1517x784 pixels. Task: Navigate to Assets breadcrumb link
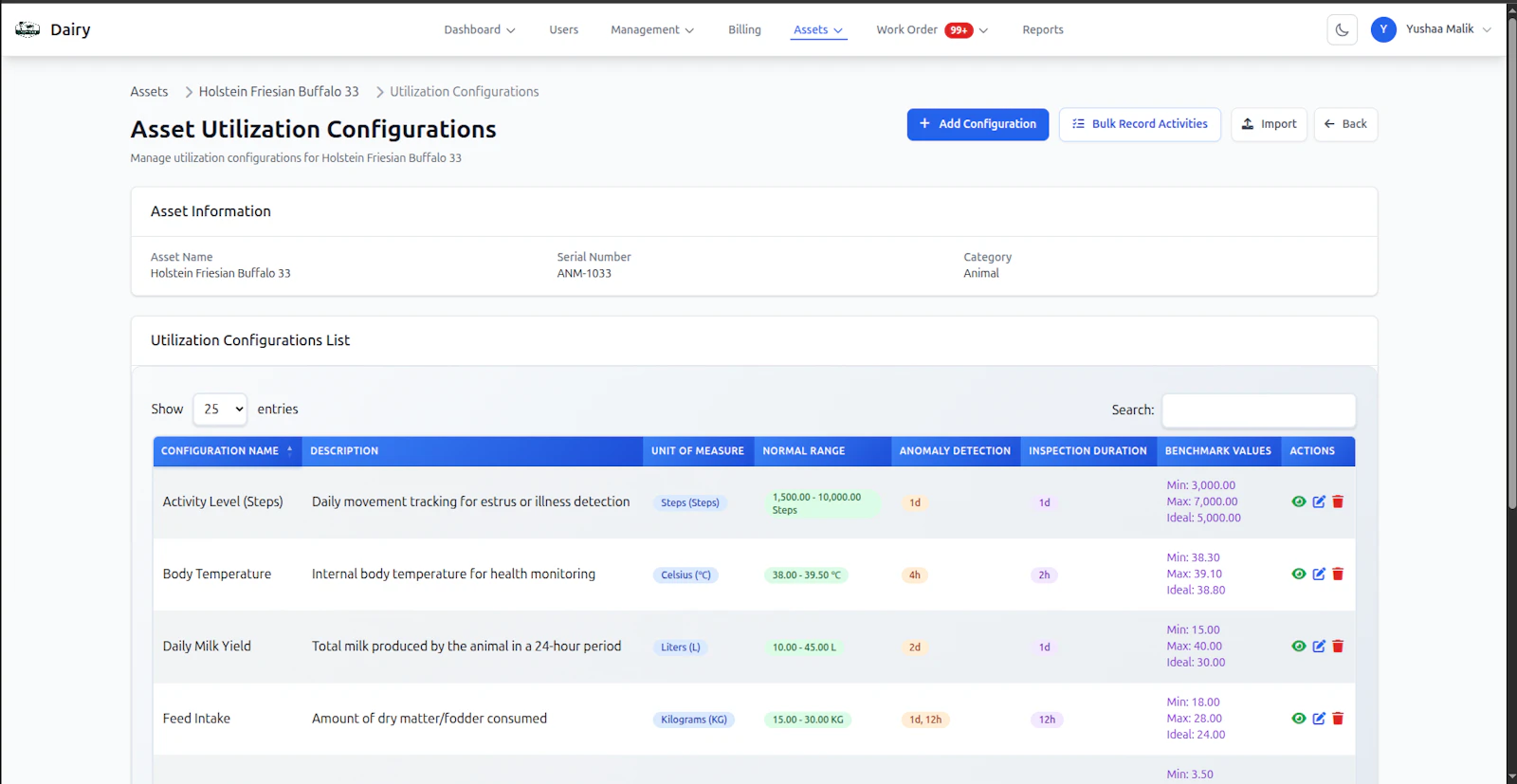(149, 92)
